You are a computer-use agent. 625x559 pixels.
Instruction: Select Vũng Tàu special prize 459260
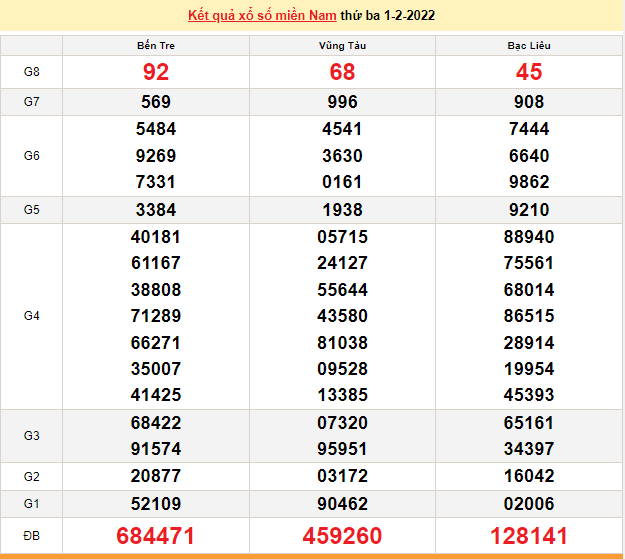tap(342, 535)
